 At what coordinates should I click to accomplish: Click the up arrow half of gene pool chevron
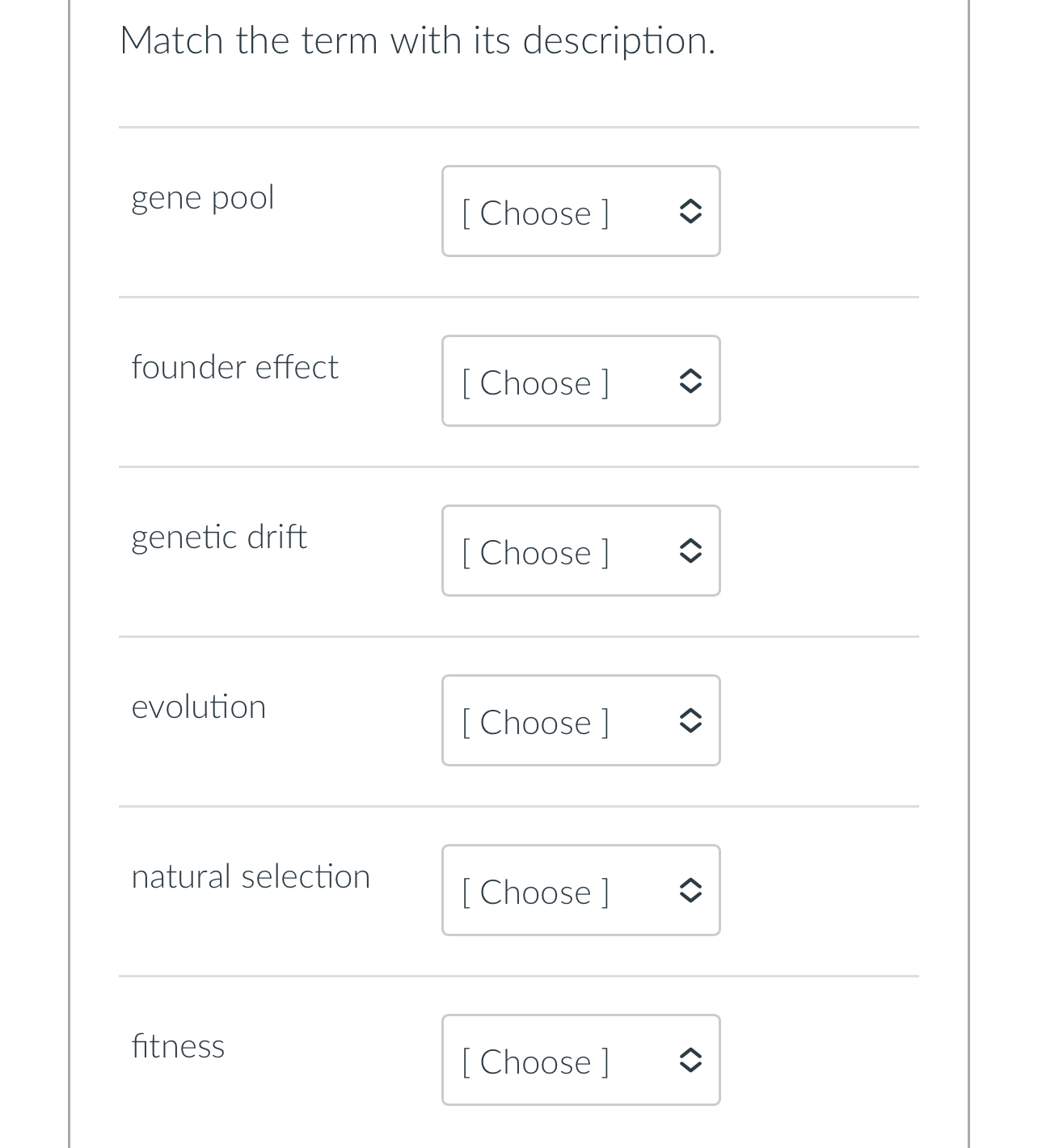coord(691,204)
